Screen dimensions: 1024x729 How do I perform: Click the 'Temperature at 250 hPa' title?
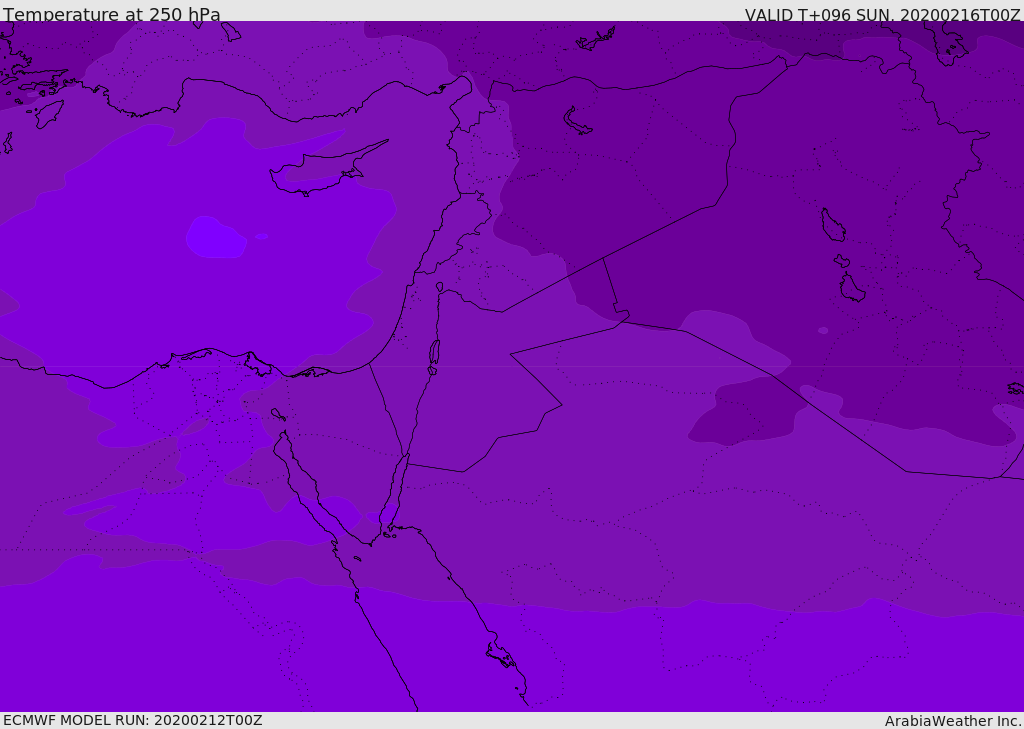[112, 14]
